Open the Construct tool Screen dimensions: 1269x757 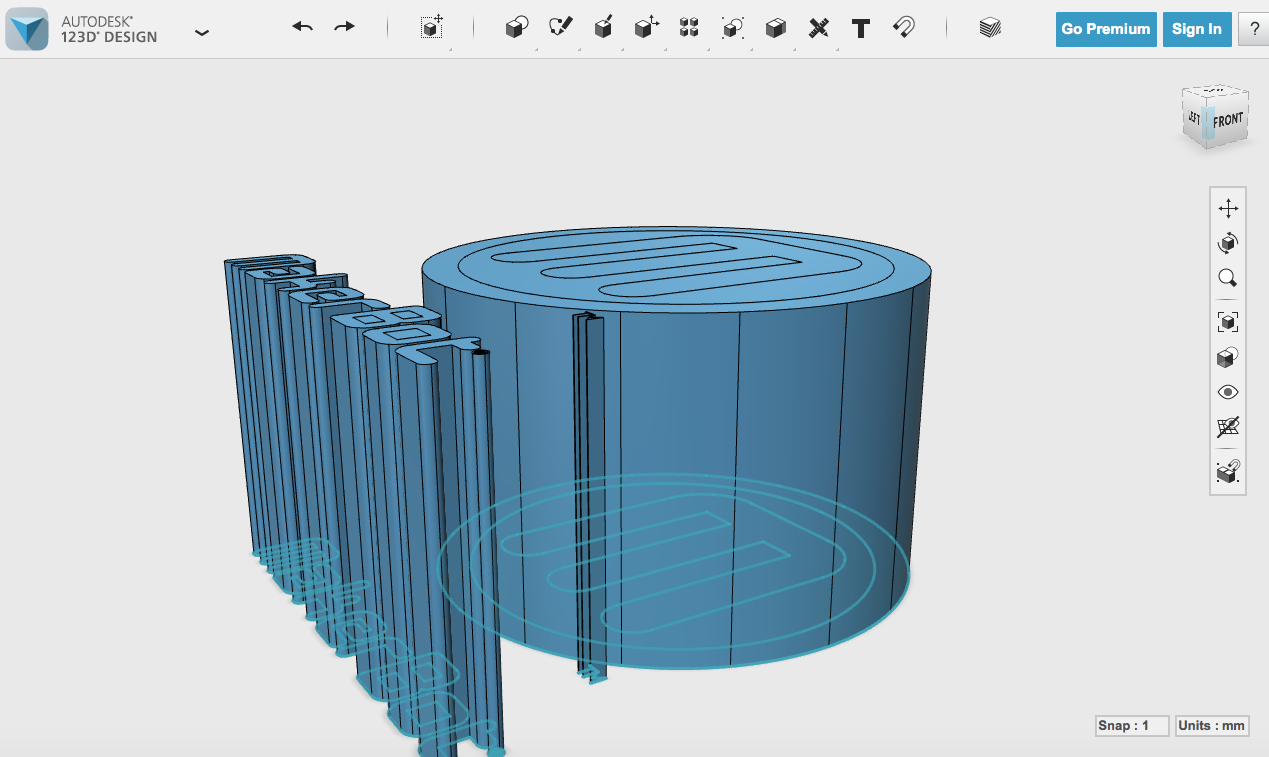pyautogui.click(x=603, y=28)
